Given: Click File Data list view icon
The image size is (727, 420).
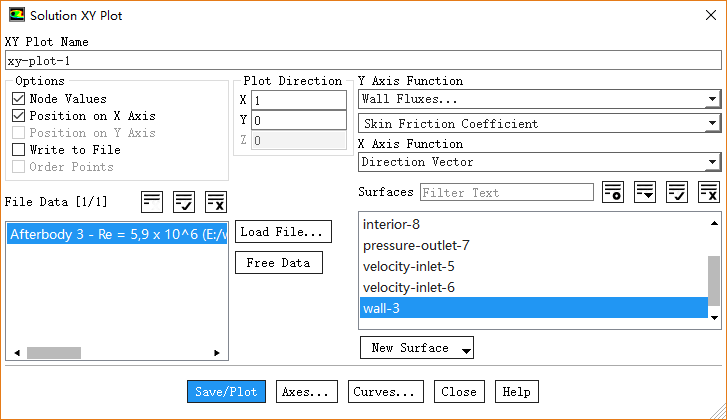Looking at the screenshot, I should point(152,201).
